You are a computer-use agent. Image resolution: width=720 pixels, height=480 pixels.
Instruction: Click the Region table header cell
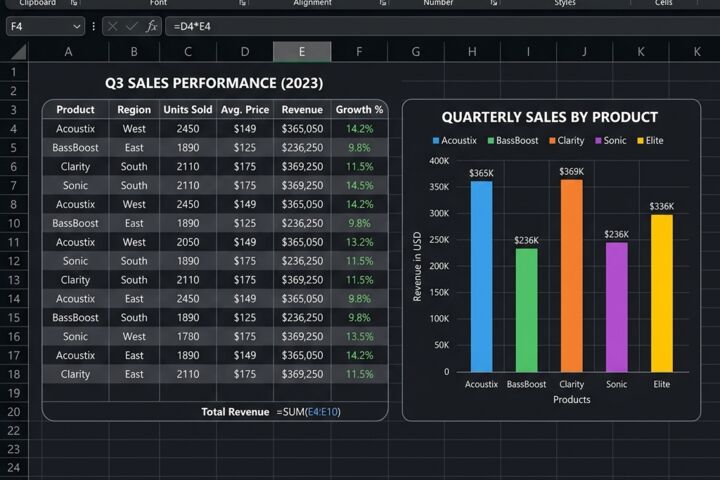pos(134,110)
